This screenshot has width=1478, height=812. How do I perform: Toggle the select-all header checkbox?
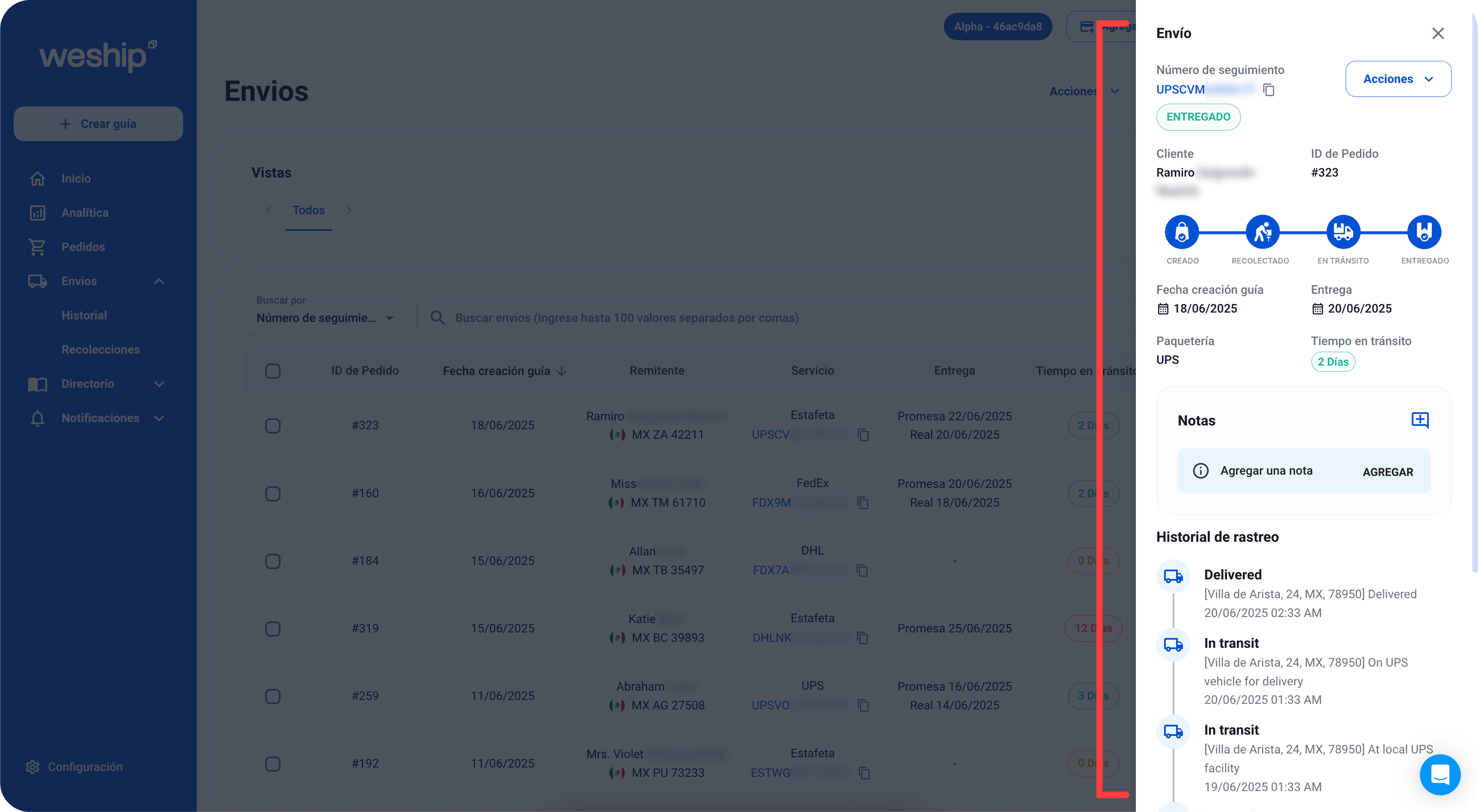(272, 371)
